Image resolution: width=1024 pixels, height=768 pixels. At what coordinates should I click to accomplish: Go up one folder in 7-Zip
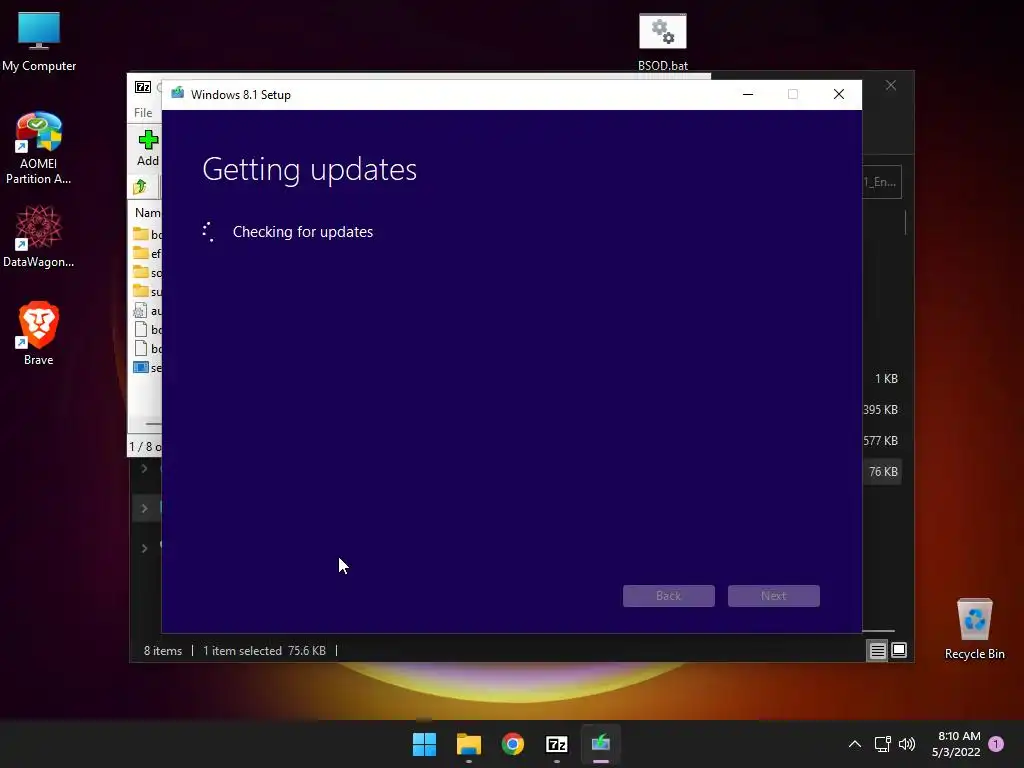point(140,187)
